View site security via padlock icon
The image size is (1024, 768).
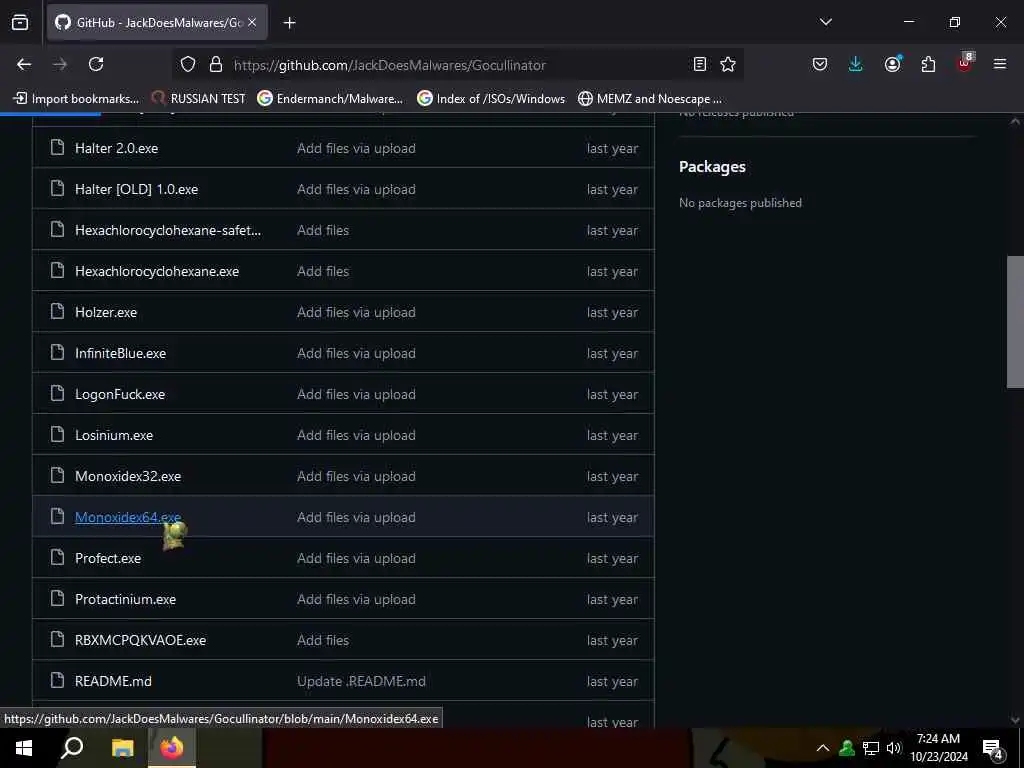coord(216,64)
